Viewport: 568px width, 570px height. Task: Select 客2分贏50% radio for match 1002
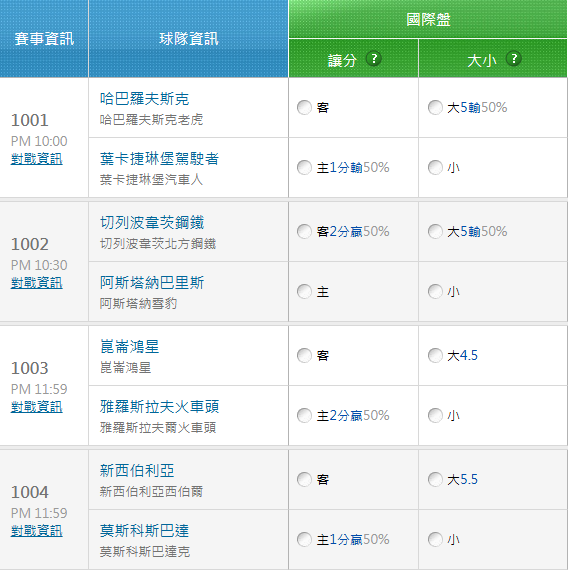[x=304, y=232]
